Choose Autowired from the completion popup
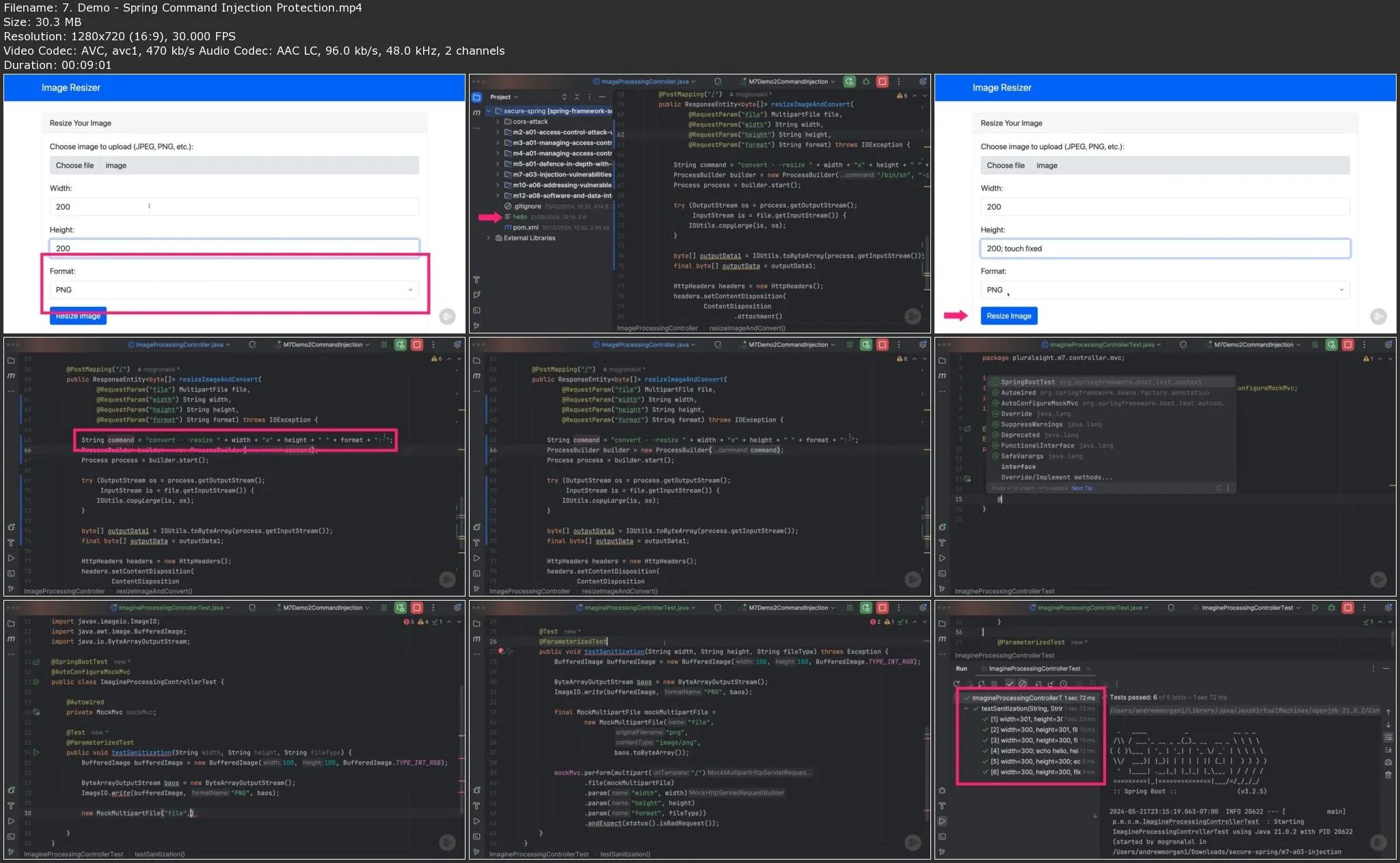Screen dimensions: 1400x863 [x=1110, y=393]
